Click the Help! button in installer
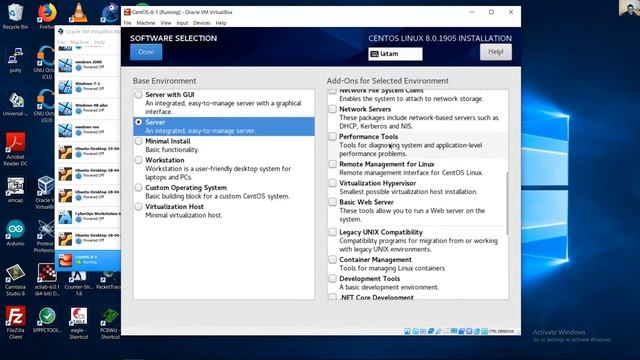The image size is (640, 360). [x=496, y=52]
